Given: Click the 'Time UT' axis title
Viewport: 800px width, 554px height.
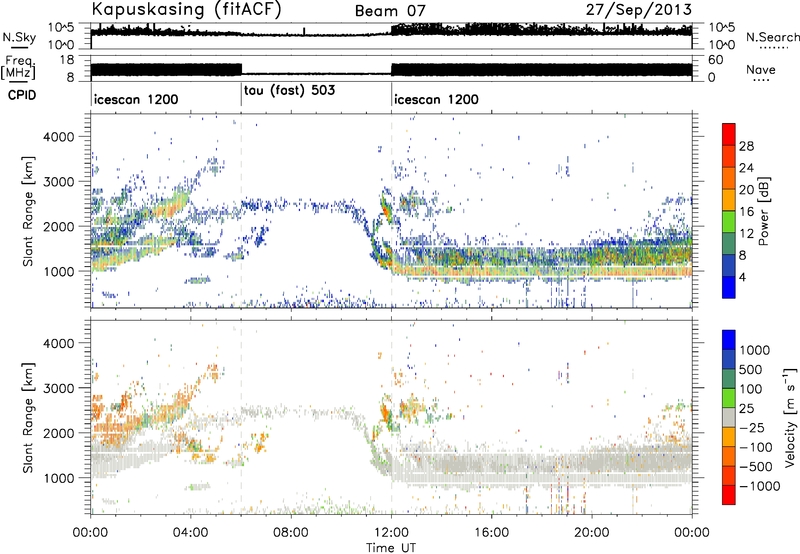Looking at the screenshot, I should point(391,548).
